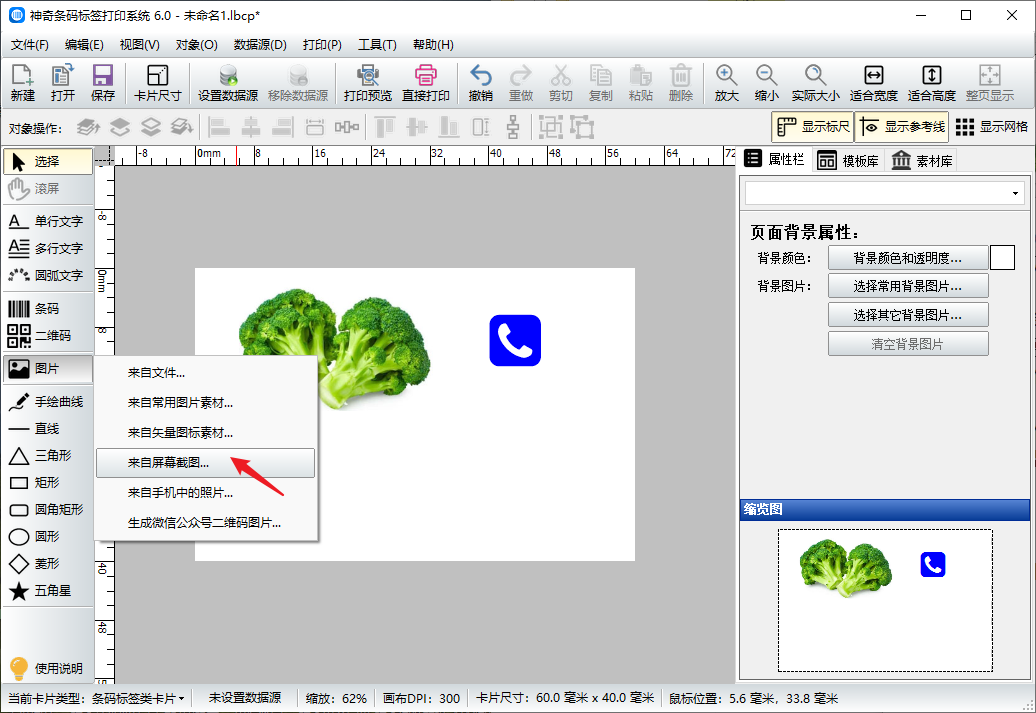Select the blue phone icon on canvas
The image size is (1036, 713).
pyautogui.click(x=515, y=340)
